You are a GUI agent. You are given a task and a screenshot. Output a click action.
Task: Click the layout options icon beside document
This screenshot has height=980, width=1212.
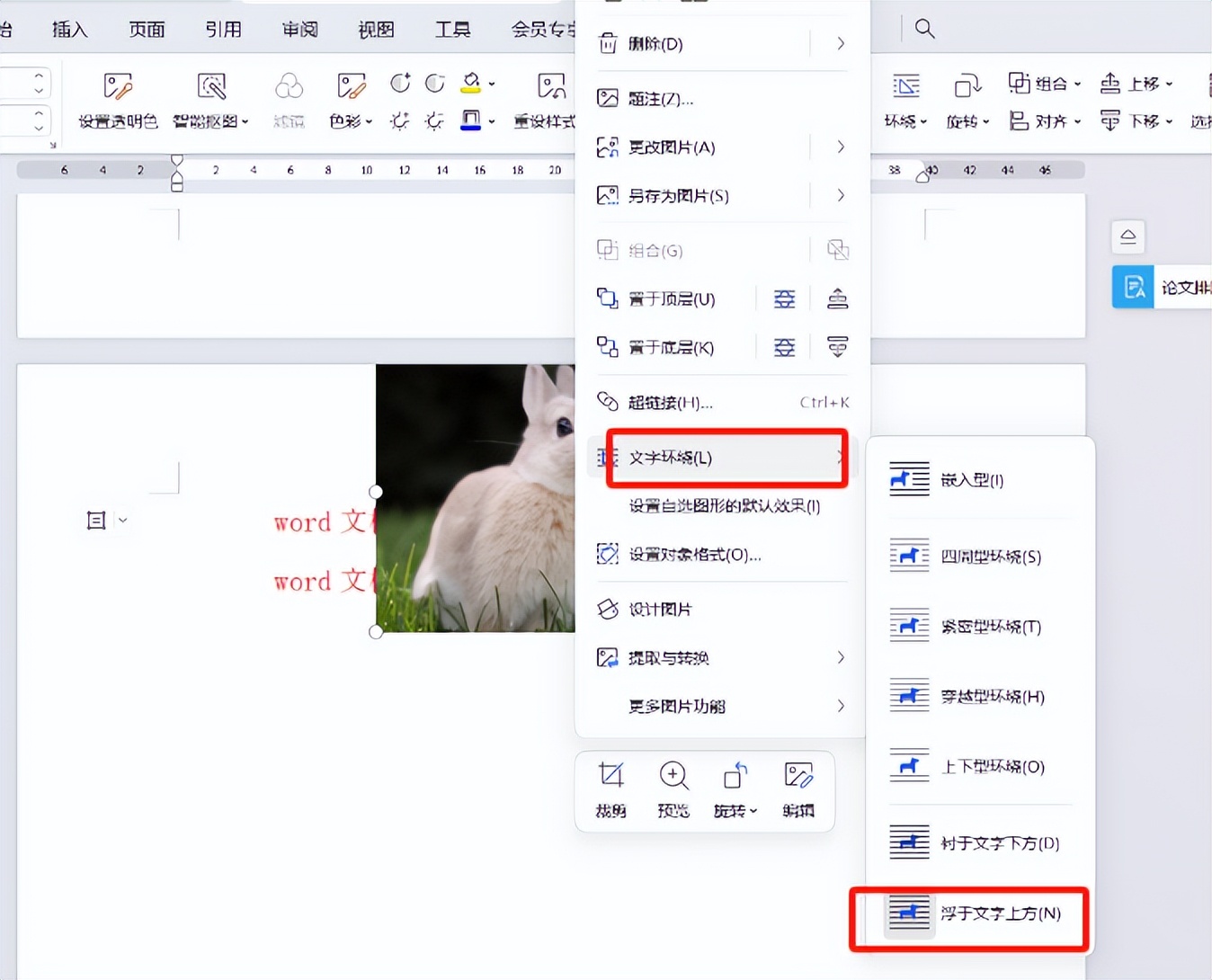point(97,521)
